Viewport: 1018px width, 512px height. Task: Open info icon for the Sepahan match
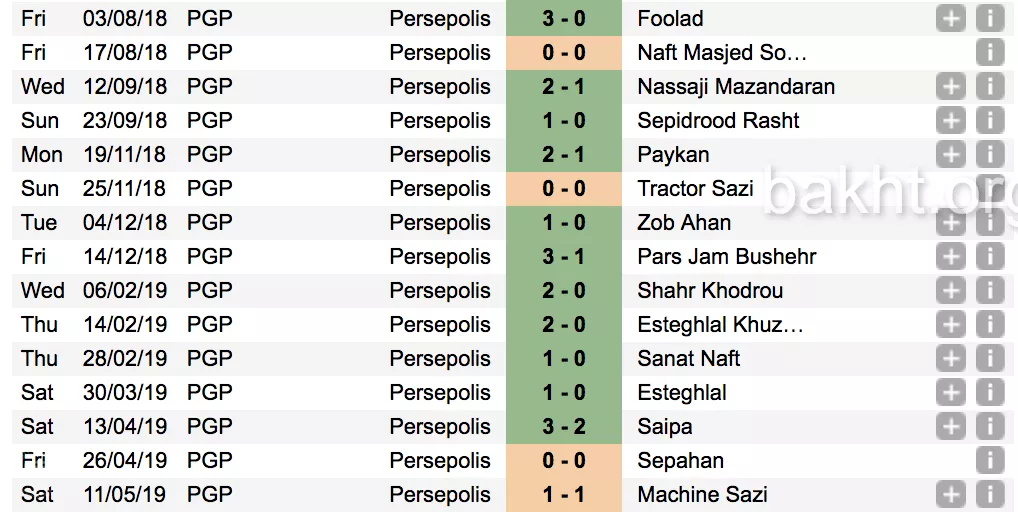tap(989, 460)
